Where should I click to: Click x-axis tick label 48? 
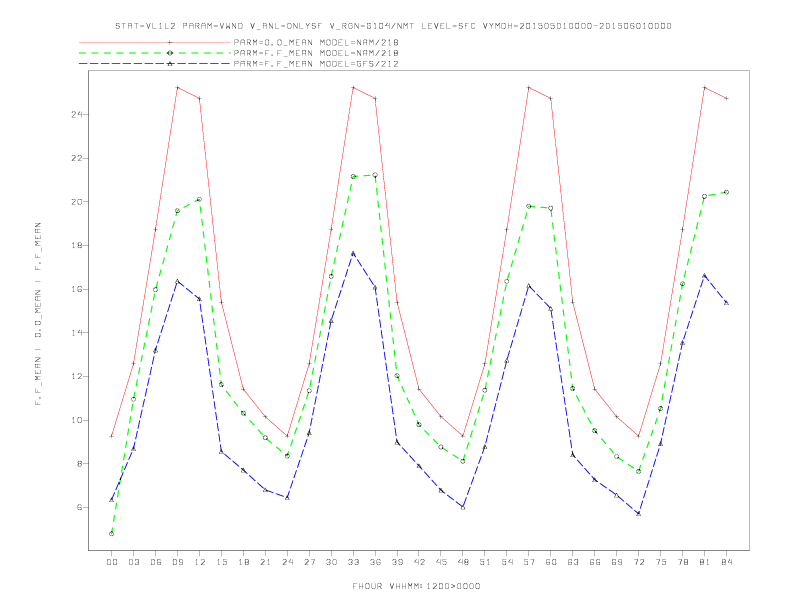(x=463, y=562)
